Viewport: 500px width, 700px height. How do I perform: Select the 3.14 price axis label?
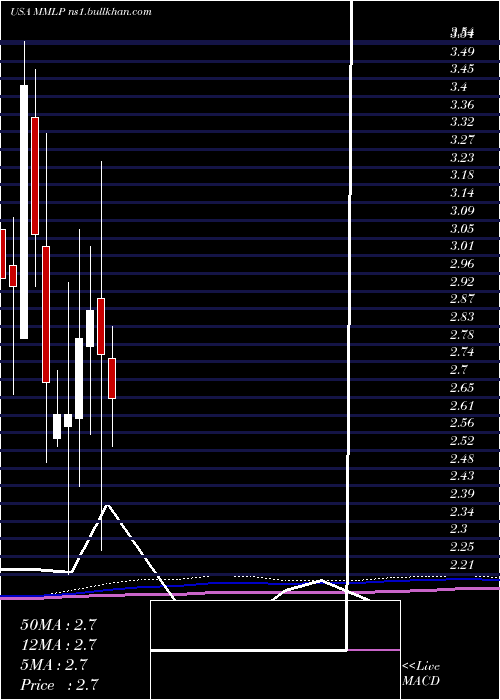click(462, 193)
